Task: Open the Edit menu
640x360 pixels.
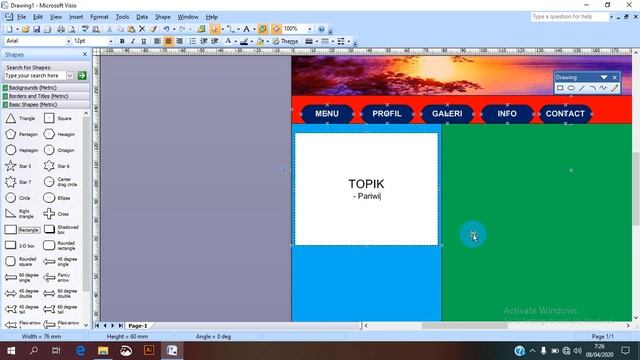Action: pos(38,17)
